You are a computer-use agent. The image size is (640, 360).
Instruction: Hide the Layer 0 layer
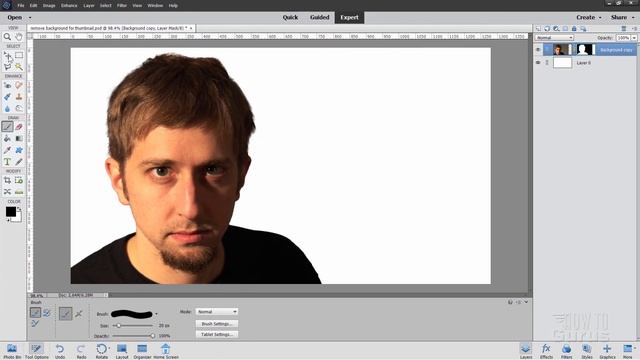coord(538,62)
